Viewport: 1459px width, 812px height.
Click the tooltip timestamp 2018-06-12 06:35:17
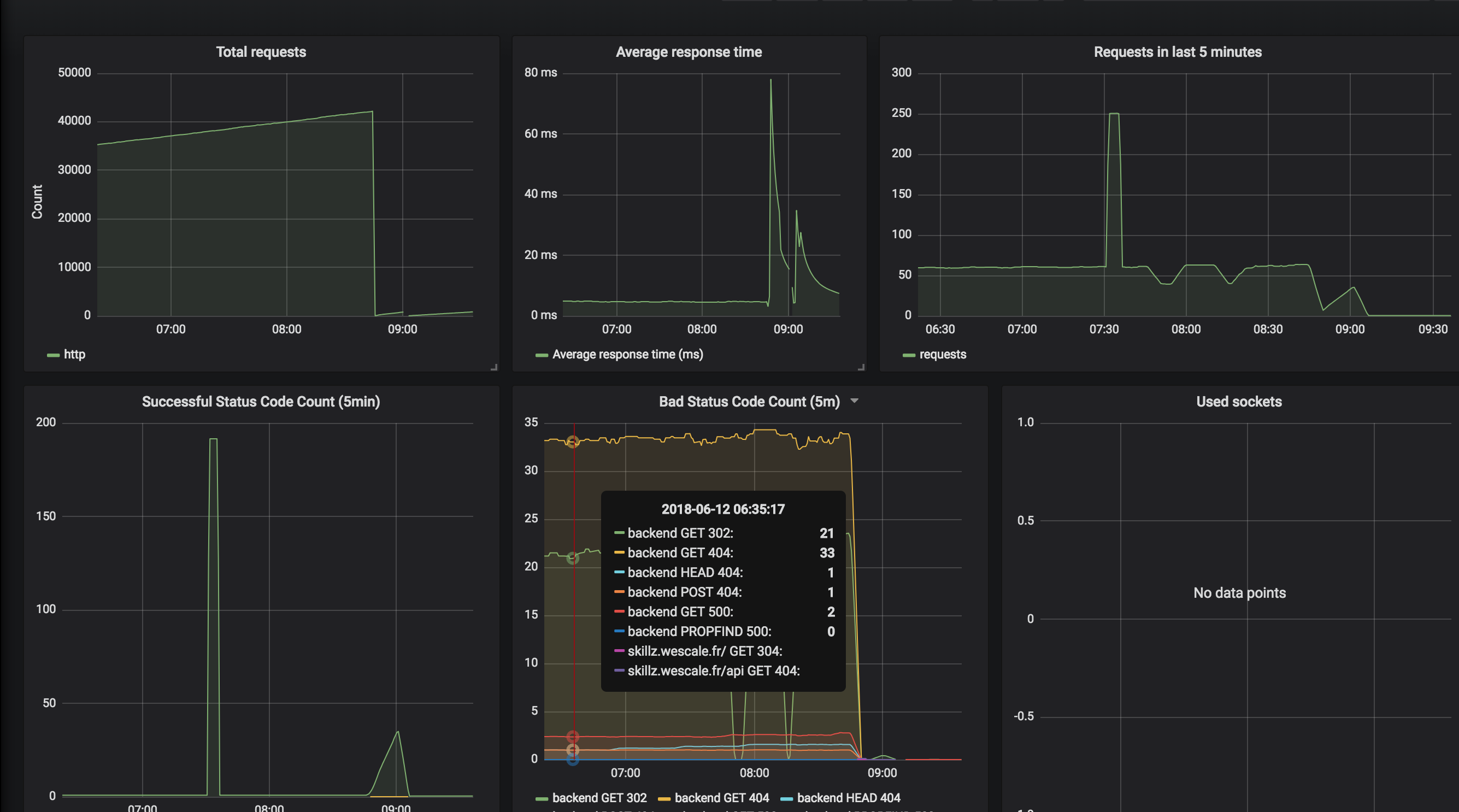pyautogui.click(x=723, y=509)
